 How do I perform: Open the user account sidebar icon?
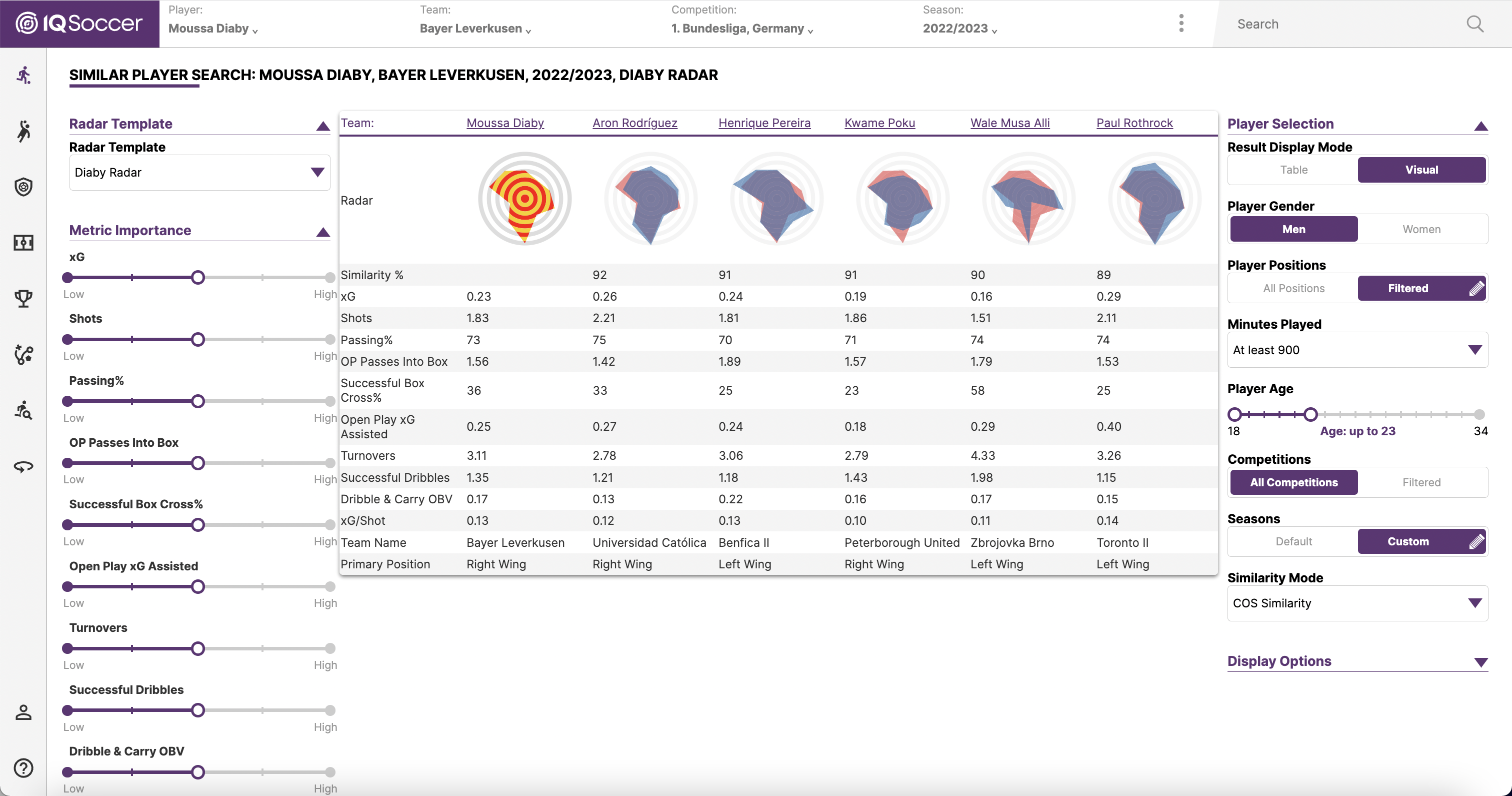(x=23, y=712)
